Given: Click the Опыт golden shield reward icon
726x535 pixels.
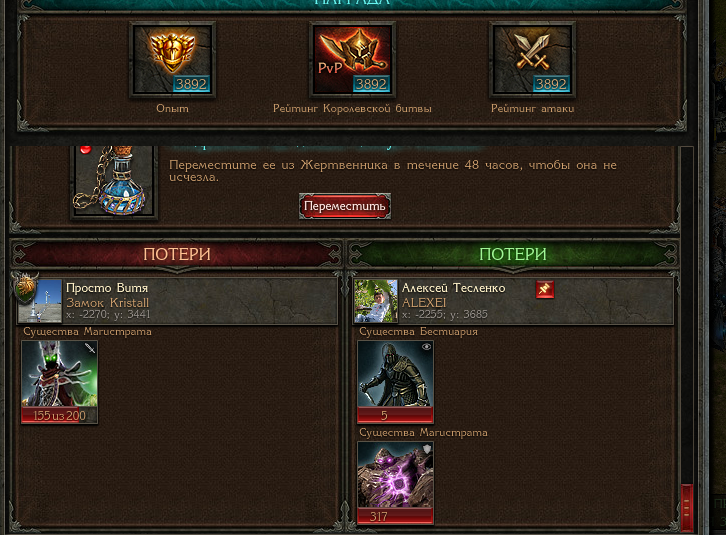Looking at the screenshot, I should [172, 60].
